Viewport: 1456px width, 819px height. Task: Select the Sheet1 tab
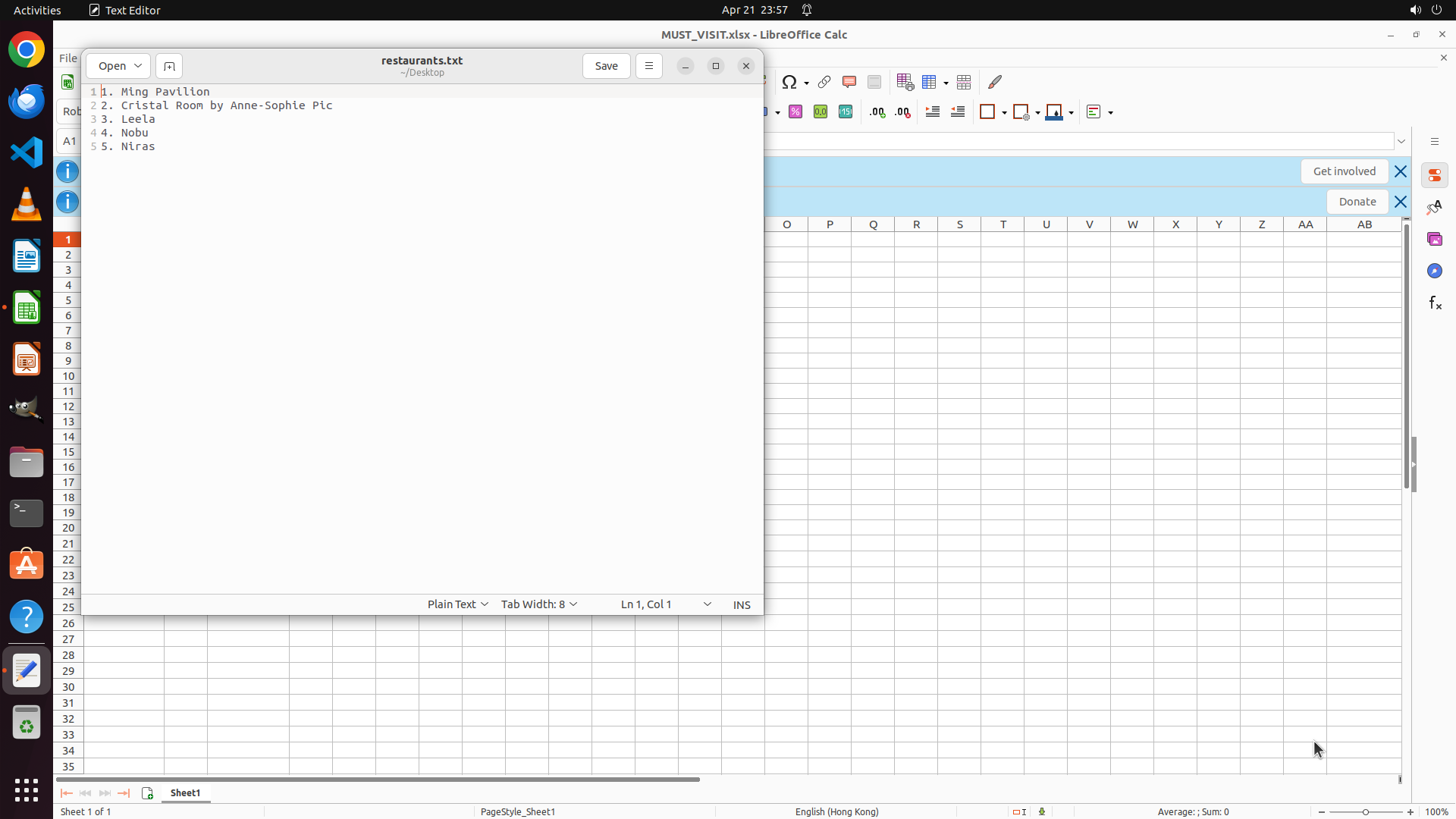click(x=185, y=793)
